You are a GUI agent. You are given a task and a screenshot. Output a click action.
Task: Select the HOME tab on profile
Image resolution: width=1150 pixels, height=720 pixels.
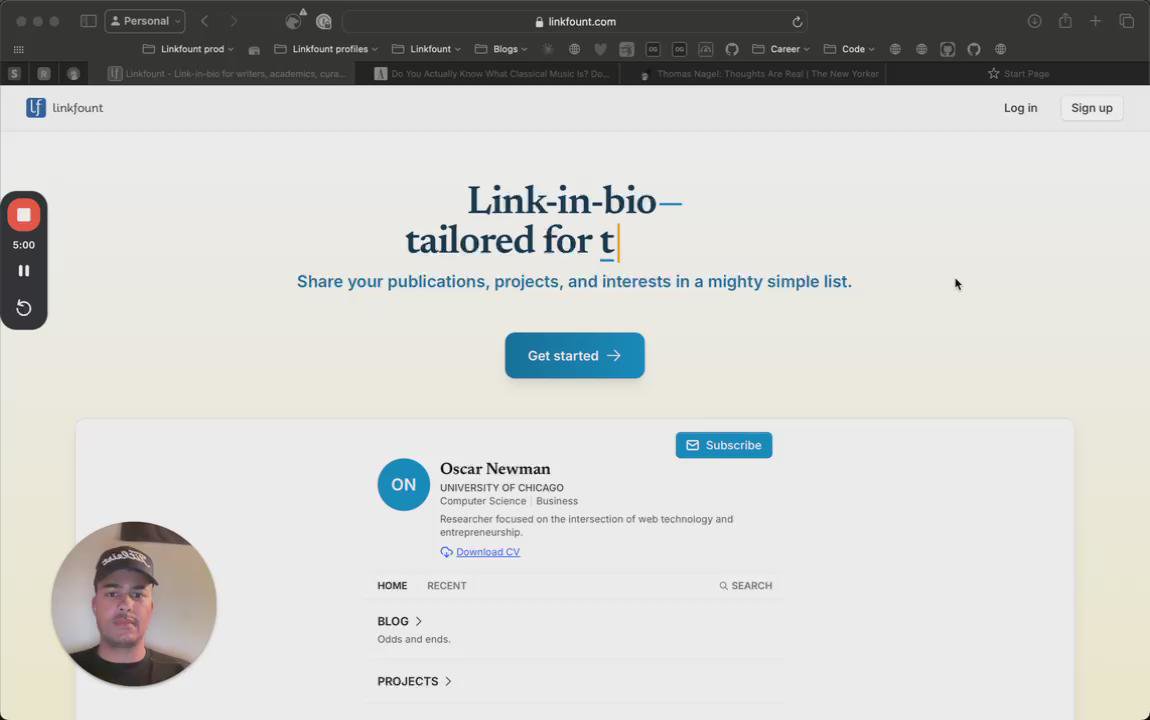(392, 586)
